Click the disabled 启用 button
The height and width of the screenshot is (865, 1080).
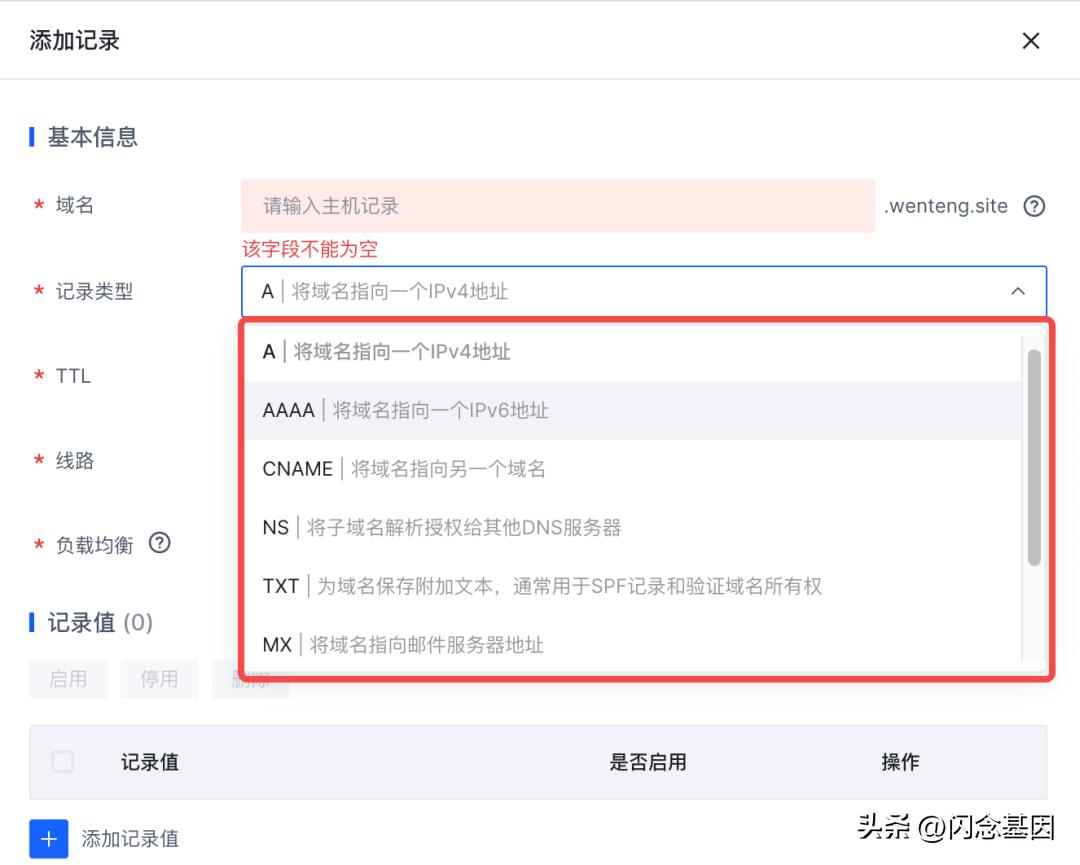click(x=68, y=679)
